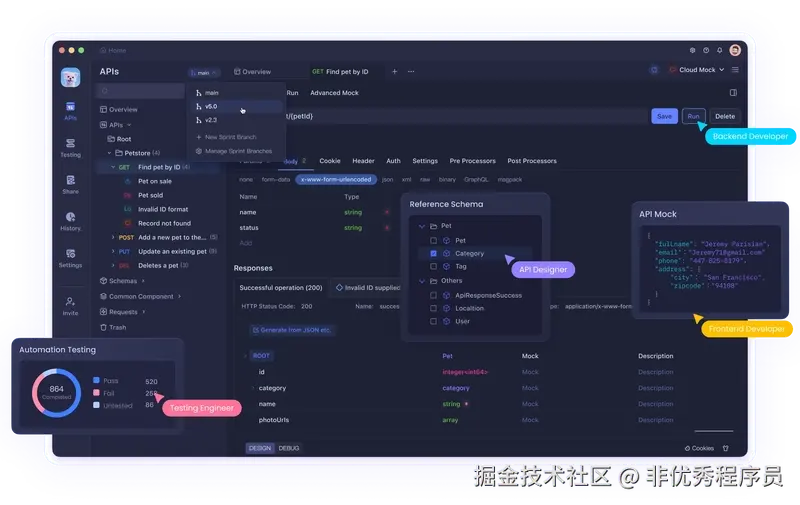Switch to the Overview tab

tap(253, 72)
